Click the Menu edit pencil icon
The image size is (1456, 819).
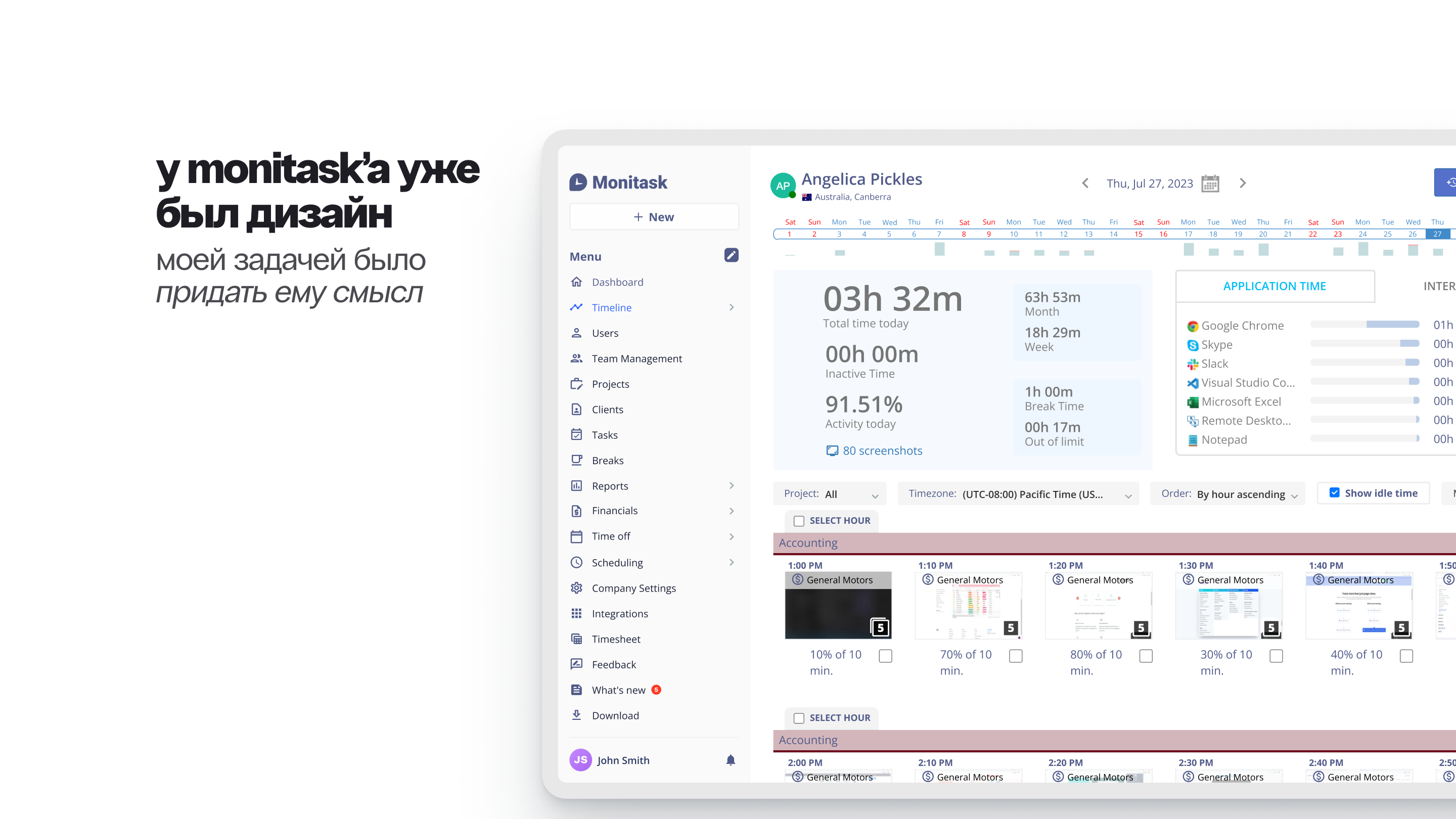731,255
